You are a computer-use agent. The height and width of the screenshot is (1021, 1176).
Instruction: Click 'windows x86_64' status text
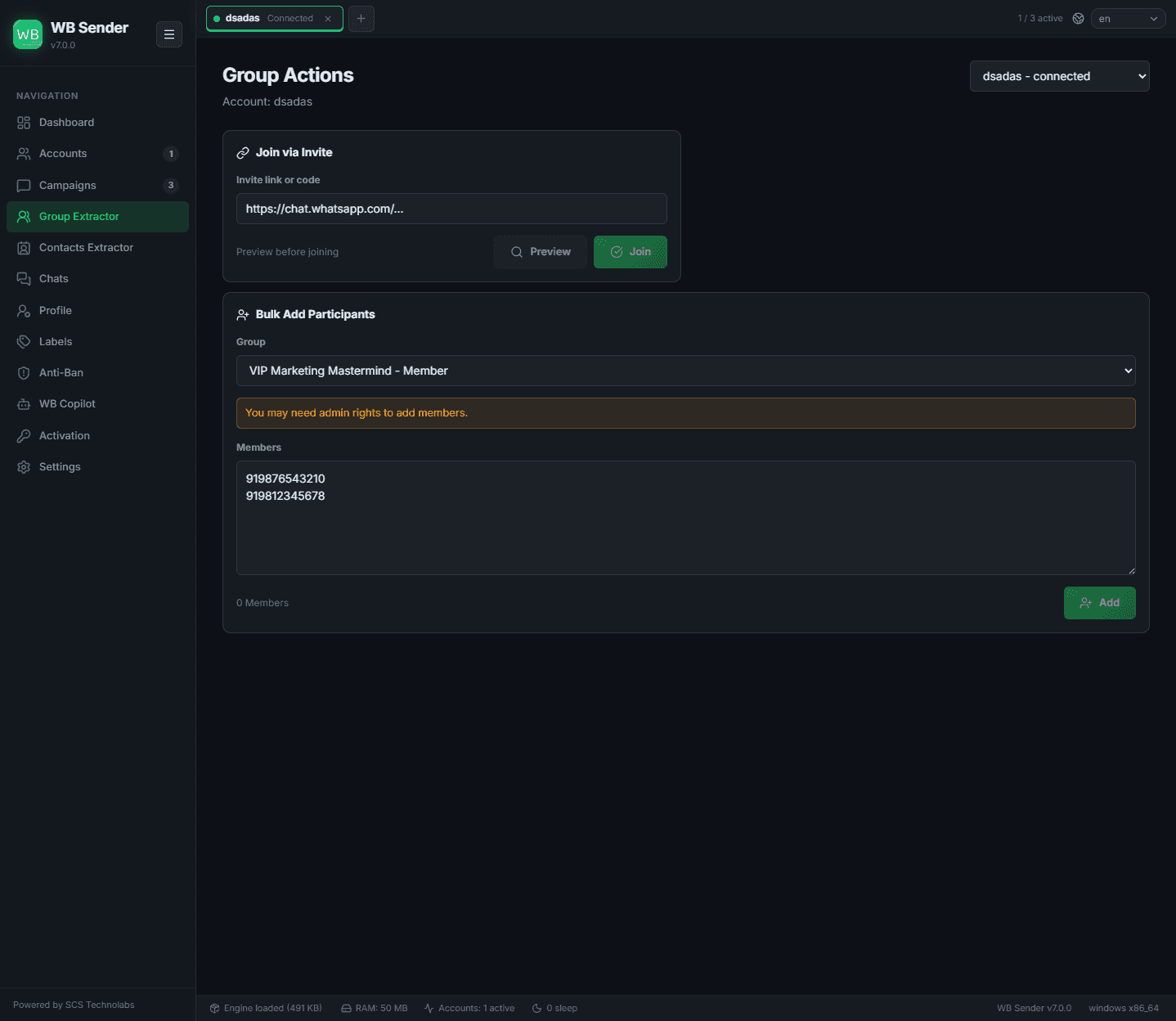(1124, 1008)
